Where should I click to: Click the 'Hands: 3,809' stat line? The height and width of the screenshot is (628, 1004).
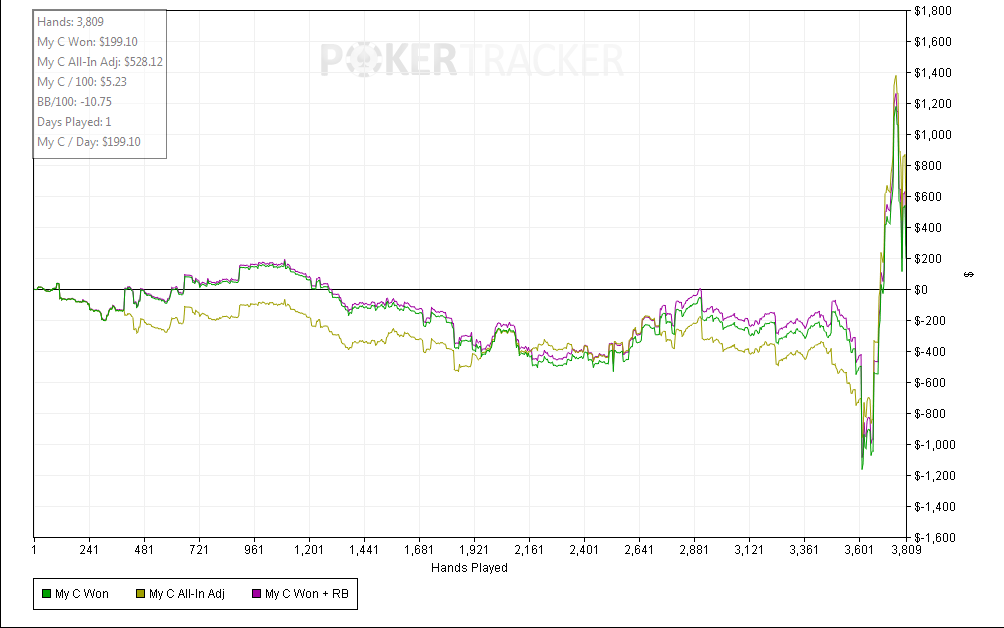(x=70, y=22)
